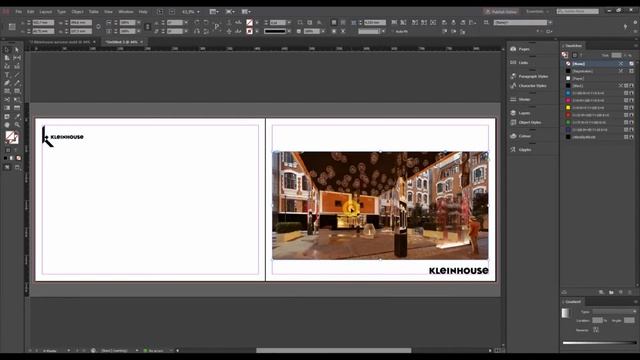Click the X position input field
Viewport: 640px width, 360px height.
point(43,22)
